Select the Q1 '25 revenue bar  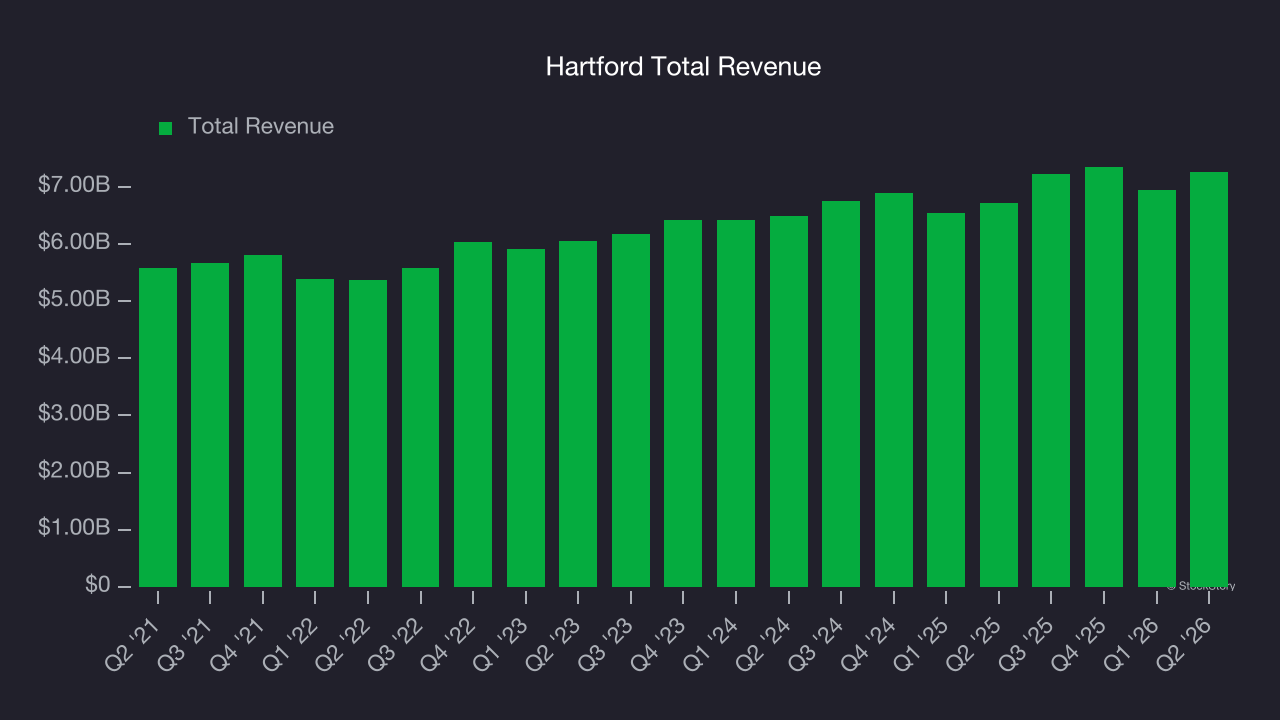coord(946,400)
